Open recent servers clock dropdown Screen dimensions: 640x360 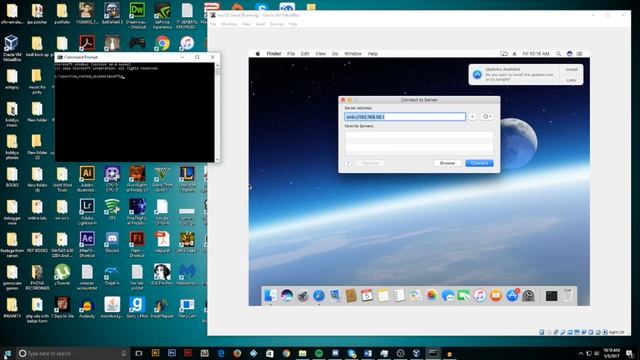point(487,117)
